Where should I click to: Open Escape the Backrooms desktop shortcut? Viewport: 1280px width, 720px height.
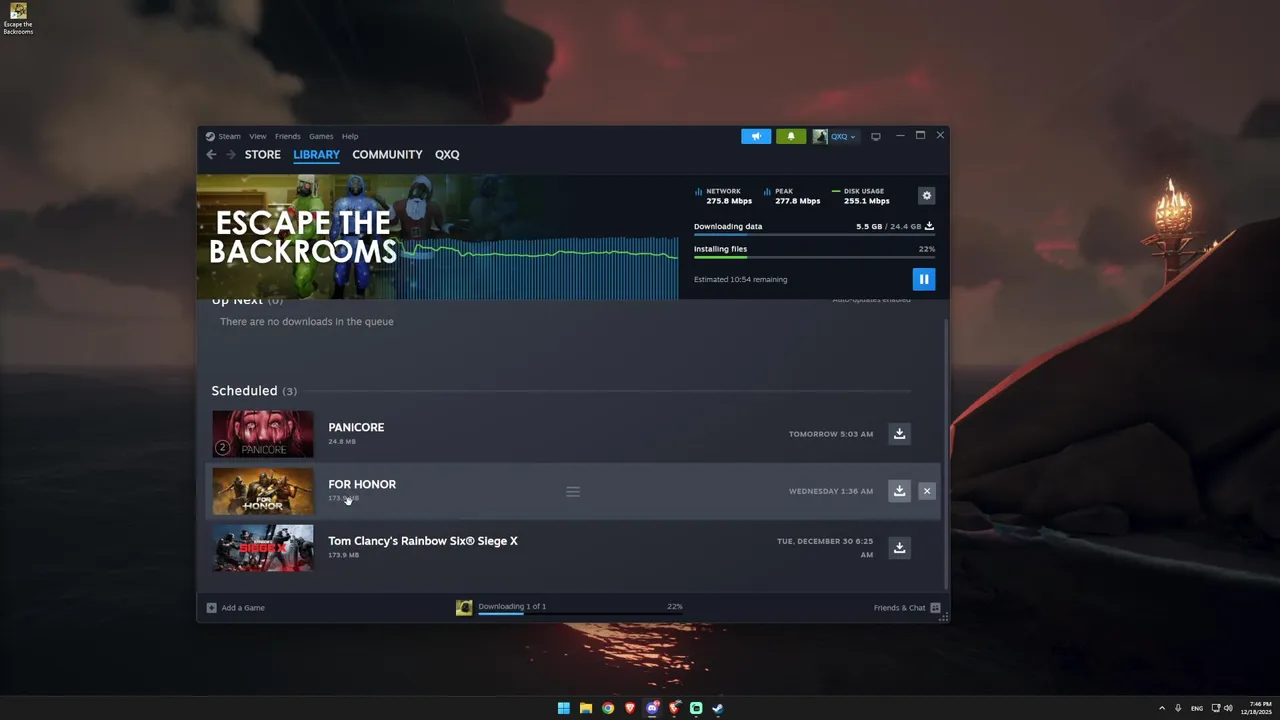coord(18,19)
